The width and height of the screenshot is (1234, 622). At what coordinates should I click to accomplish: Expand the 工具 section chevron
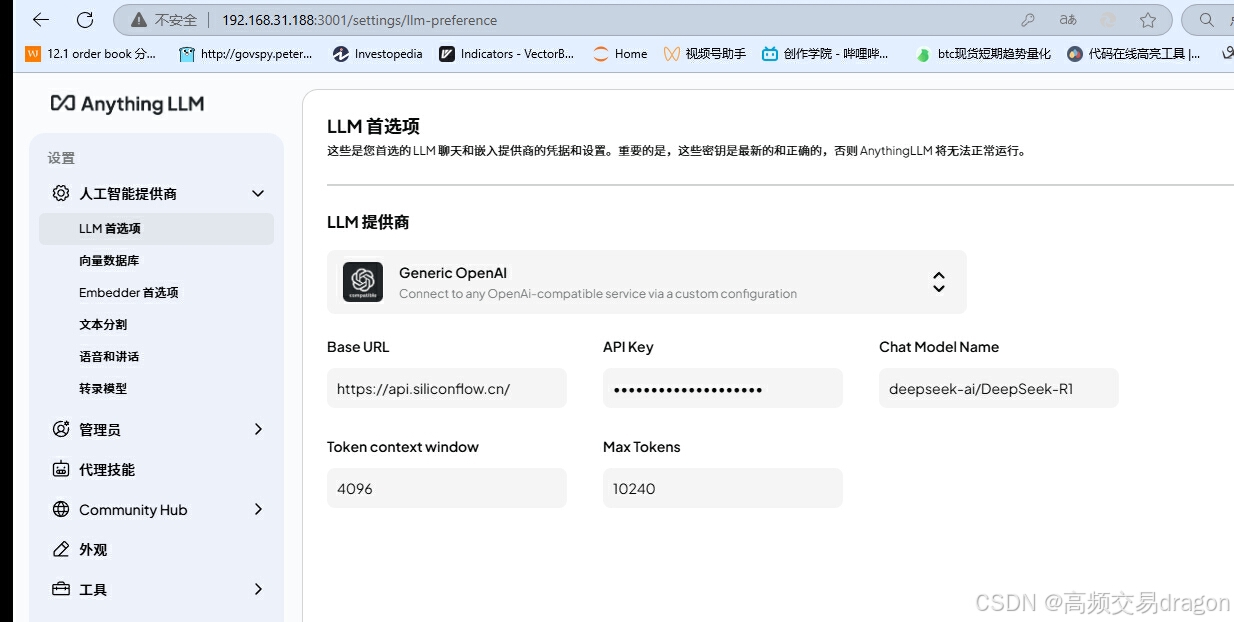pos(258,589)
